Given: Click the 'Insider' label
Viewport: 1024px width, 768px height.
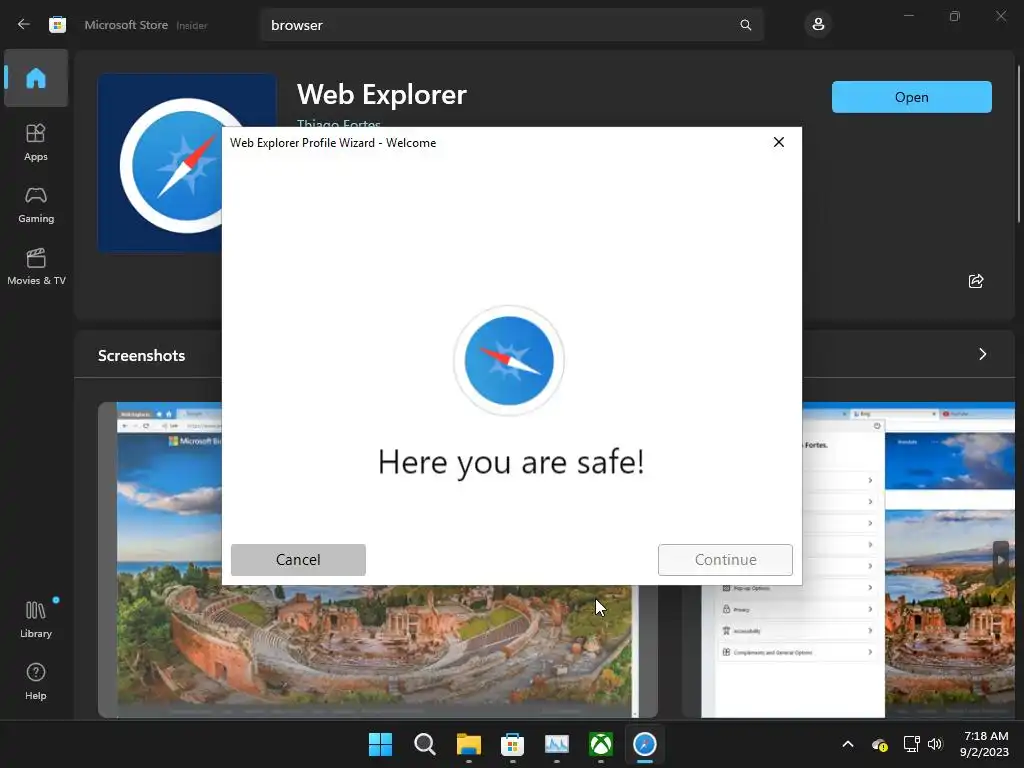Looking at the screenshot, I should click(192, 25).
